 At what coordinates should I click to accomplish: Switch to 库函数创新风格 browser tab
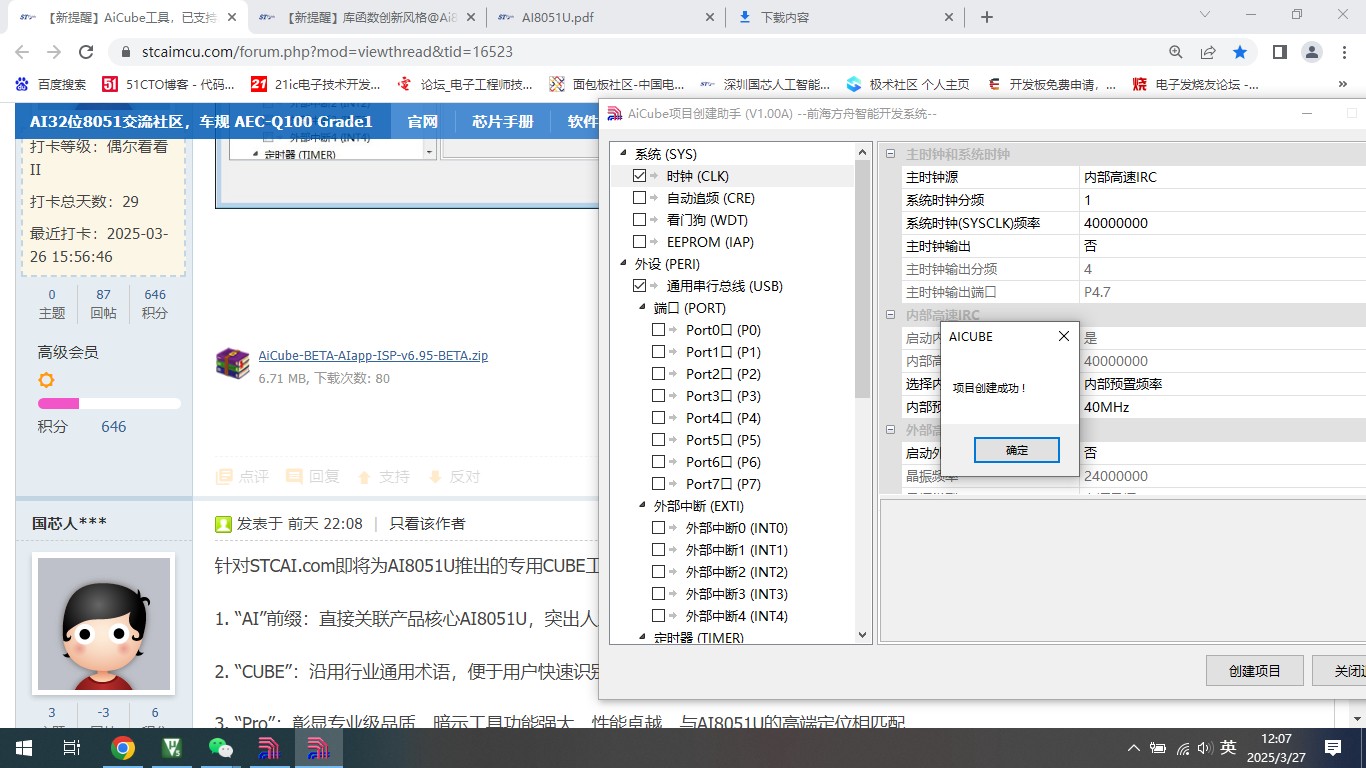point(365,17)
